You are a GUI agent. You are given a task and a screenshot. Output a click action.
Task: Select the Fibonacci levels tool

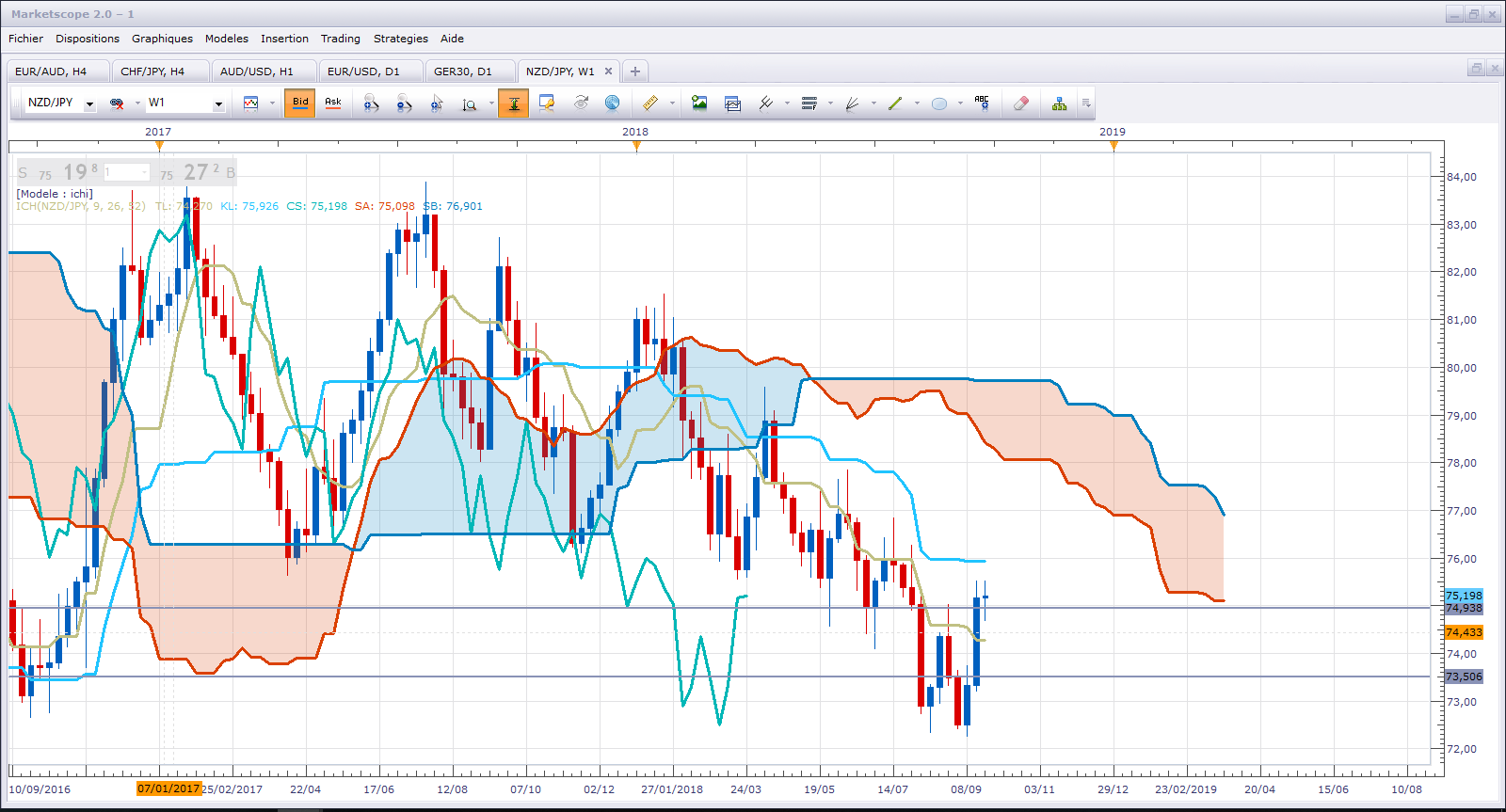(809, 103)
